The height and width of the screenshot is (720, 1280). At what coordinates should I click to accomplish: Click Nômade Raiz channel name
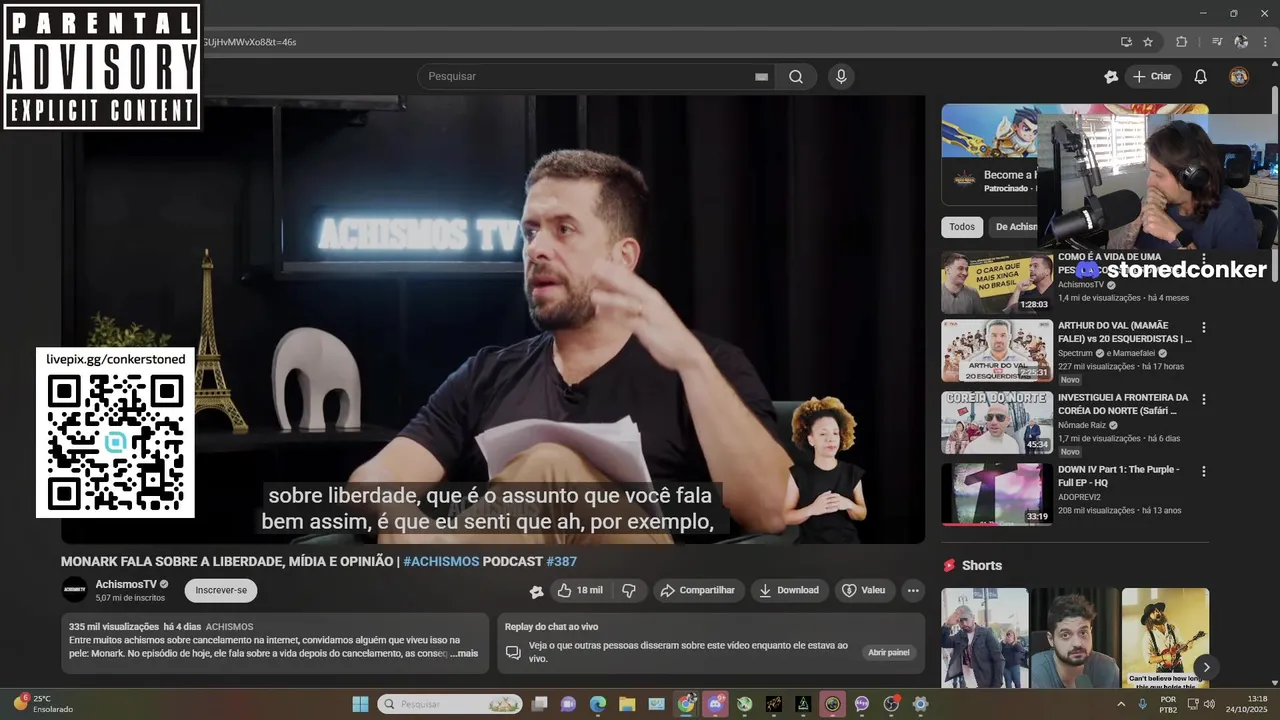(1082, 425)
